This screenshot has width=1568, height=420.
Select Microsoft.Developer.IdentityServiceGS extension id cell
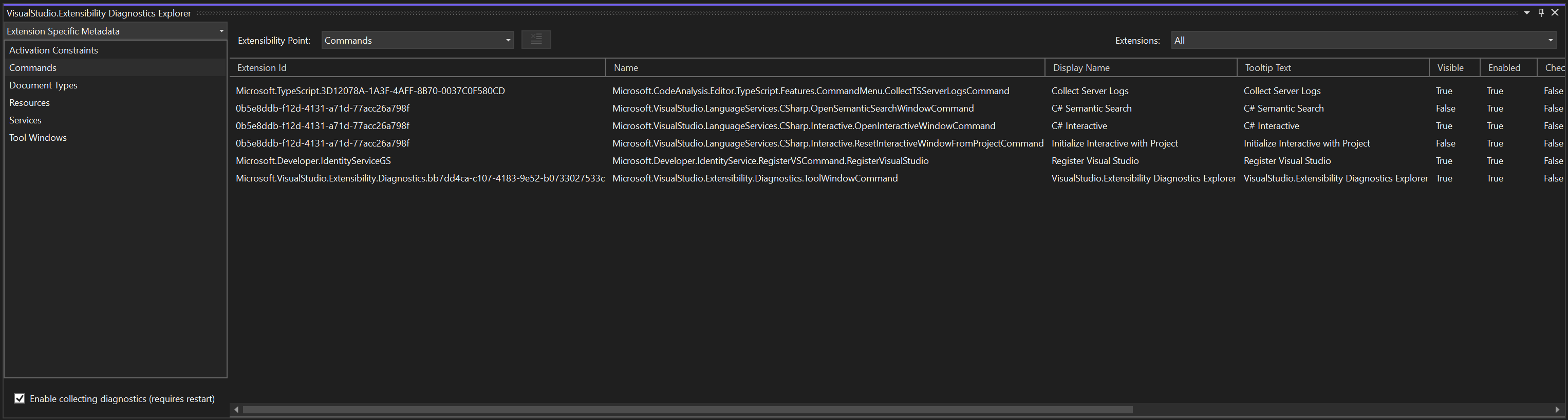313,161
